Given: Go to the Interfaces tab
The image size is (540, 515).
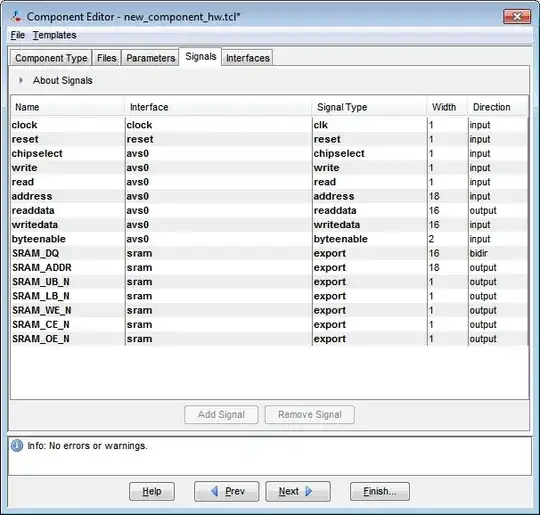Looking at the screenshot, I should point(248,58).
